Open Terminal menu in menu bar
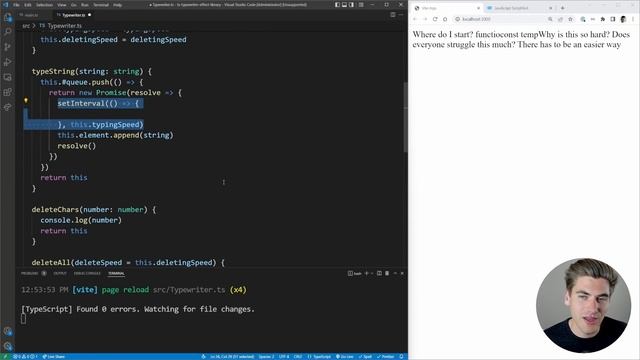 pos(101,5)
